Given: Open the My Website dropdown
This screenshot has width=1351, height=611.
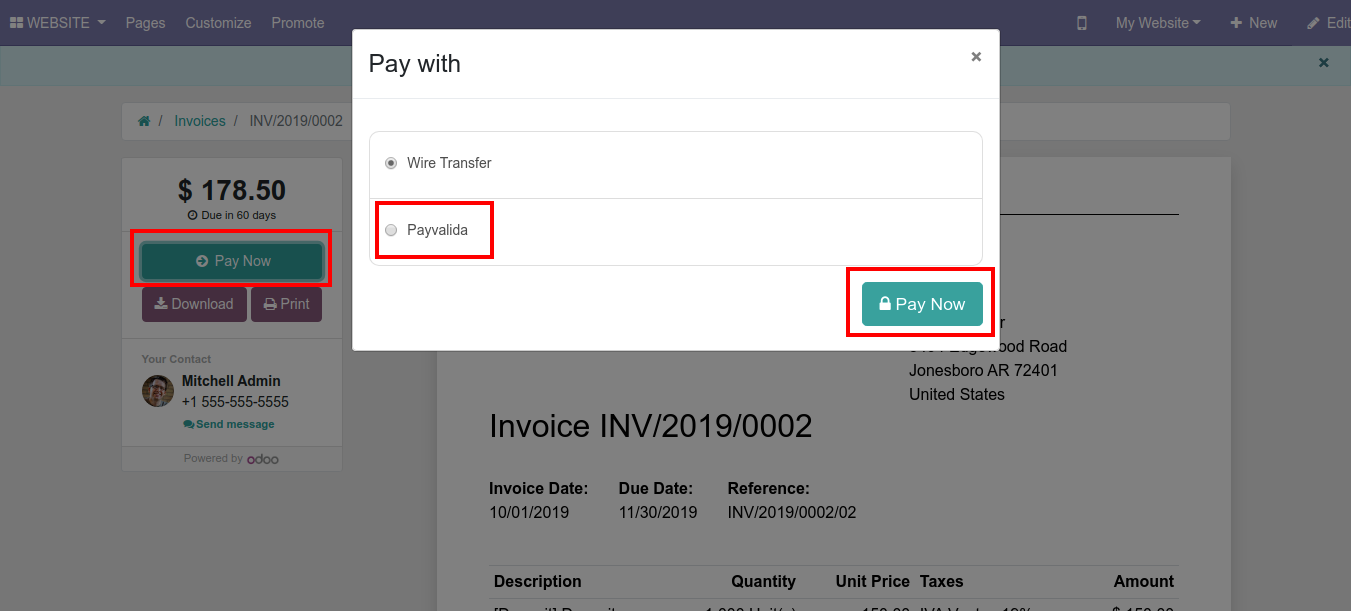Looking at the screenshot, I should tap(1158, 23).
